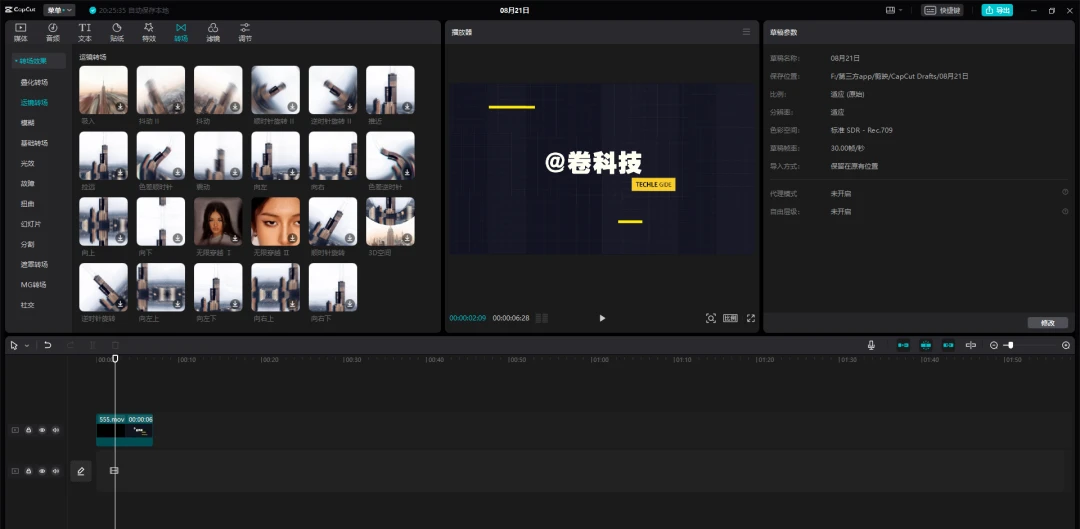Expand the selection tool dropdown arrow
Screen dimensions: 1080x529
point(27,346)
